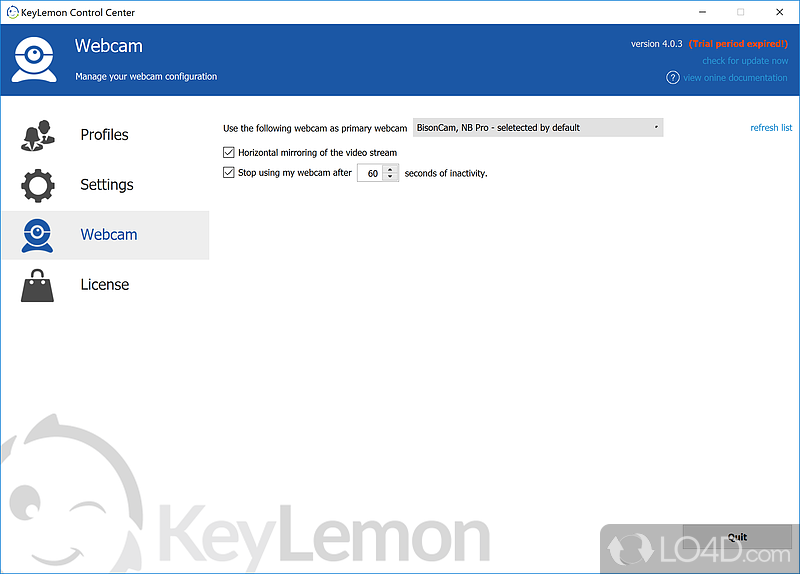Click the License shopping bag icon

click(x=37, y=286)
